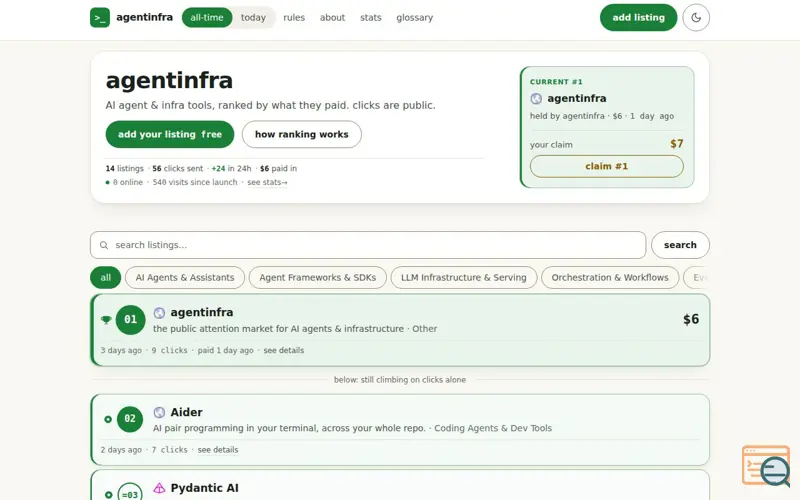
Task: Click the =03 rank badge for Pydantic AI
Action: 130,493
